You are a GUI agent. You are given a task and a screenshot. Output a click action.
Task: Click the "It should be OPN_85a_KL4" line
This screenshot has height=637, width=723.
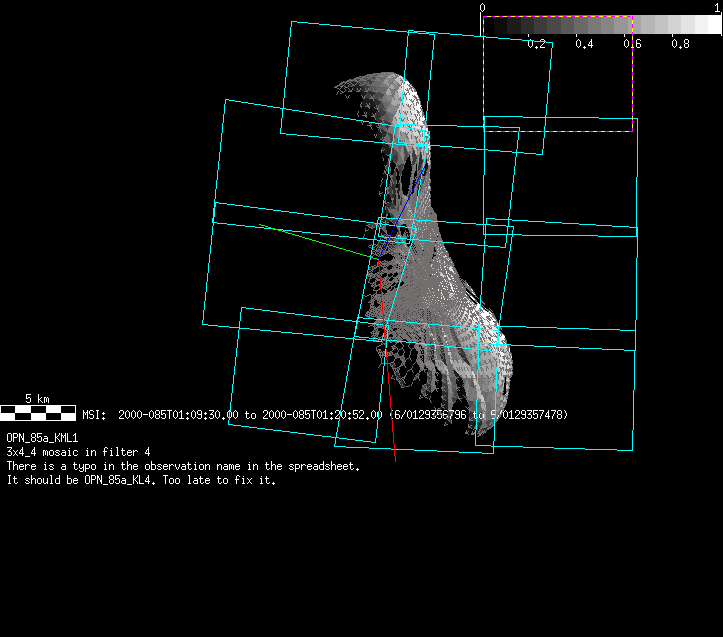(x=140, y=480)
